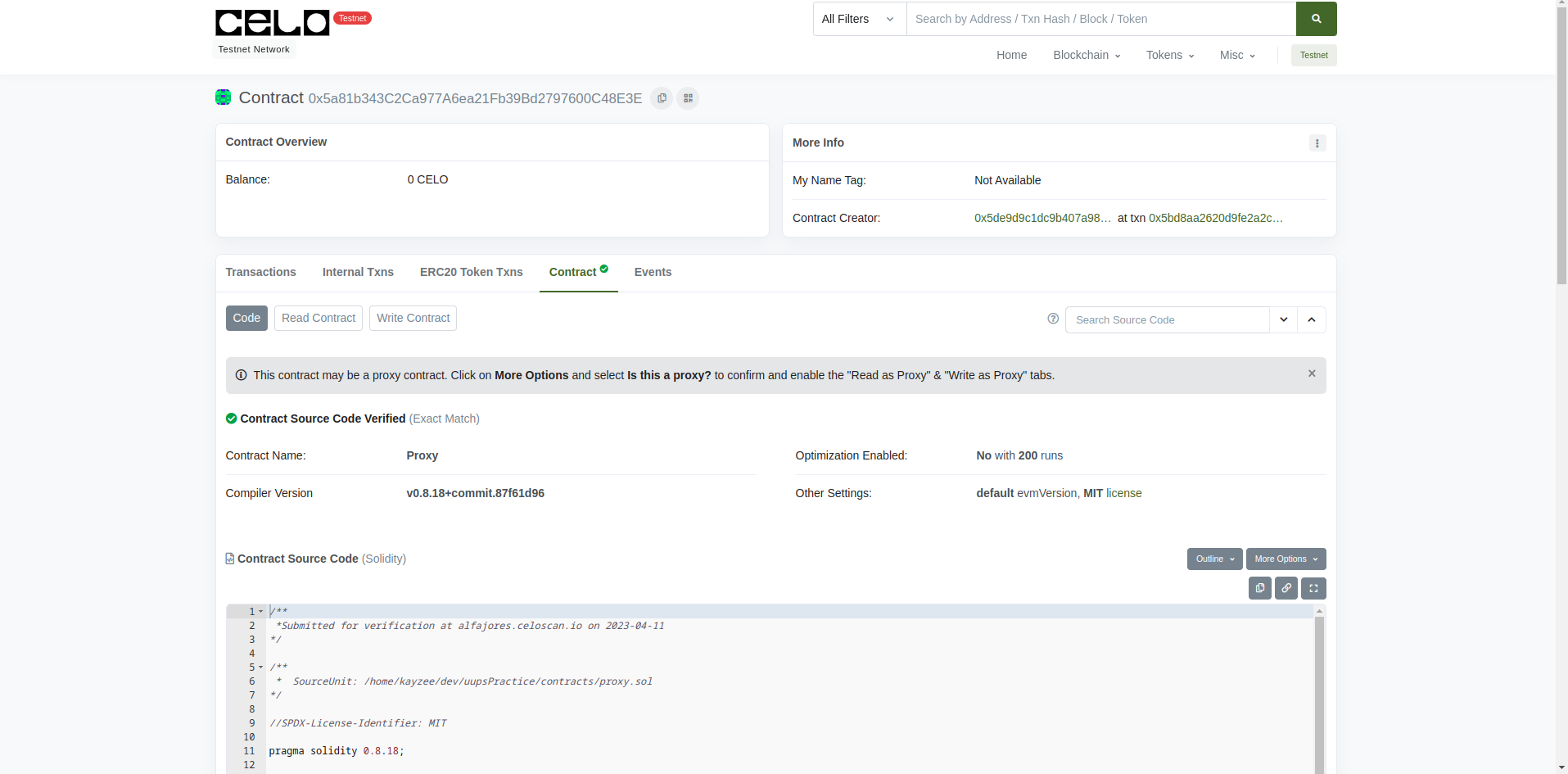
Task: Click the Not Available name tag value
Action: 1007,180
